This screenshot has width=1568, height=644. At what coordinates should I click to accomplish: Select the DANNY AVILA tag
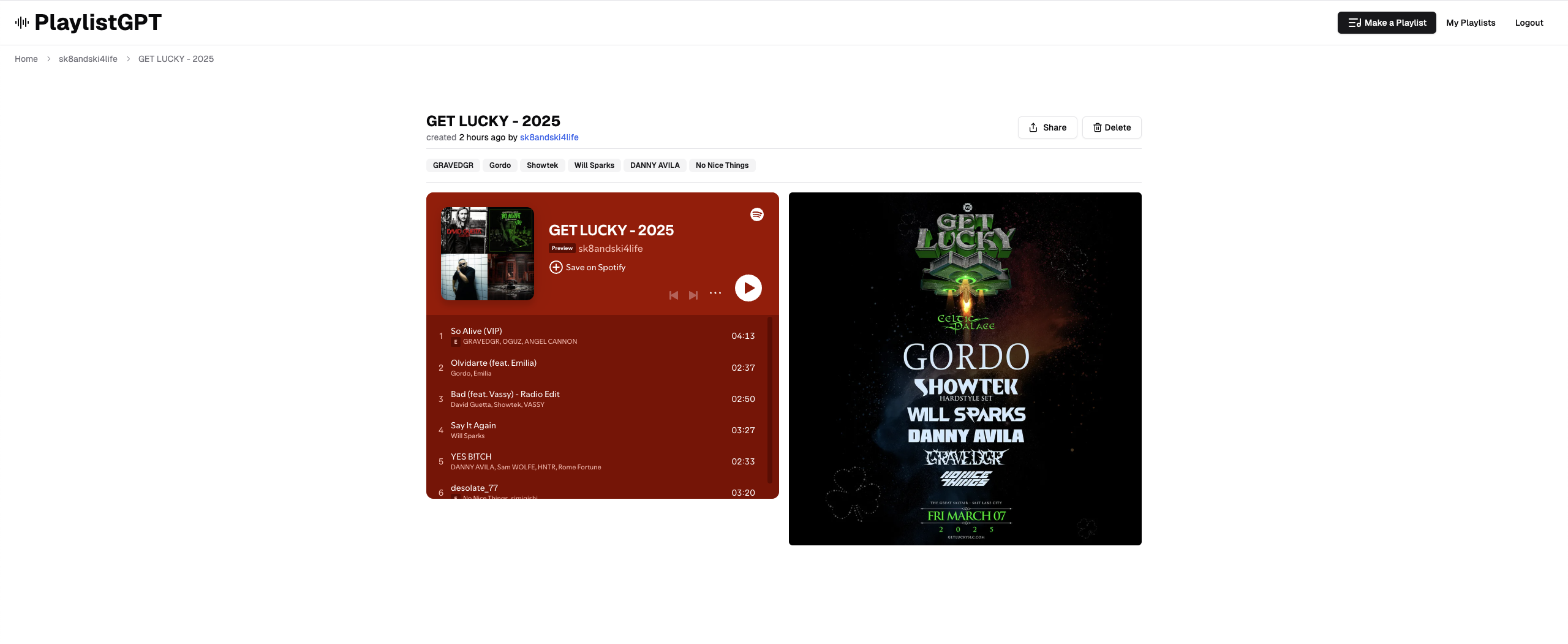(x=655, y=165)
